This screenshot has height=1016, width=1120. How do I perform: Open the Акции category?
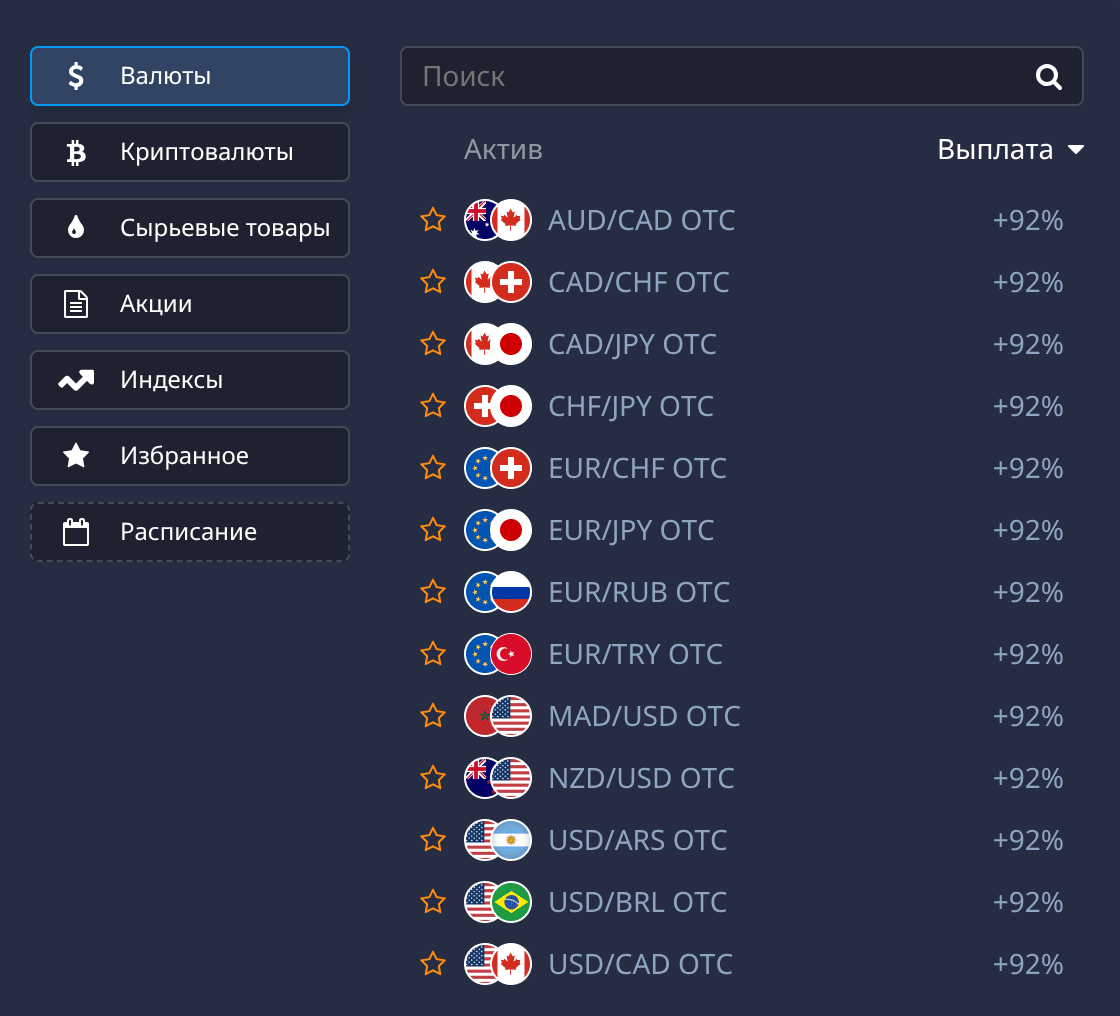coord(190,304)
